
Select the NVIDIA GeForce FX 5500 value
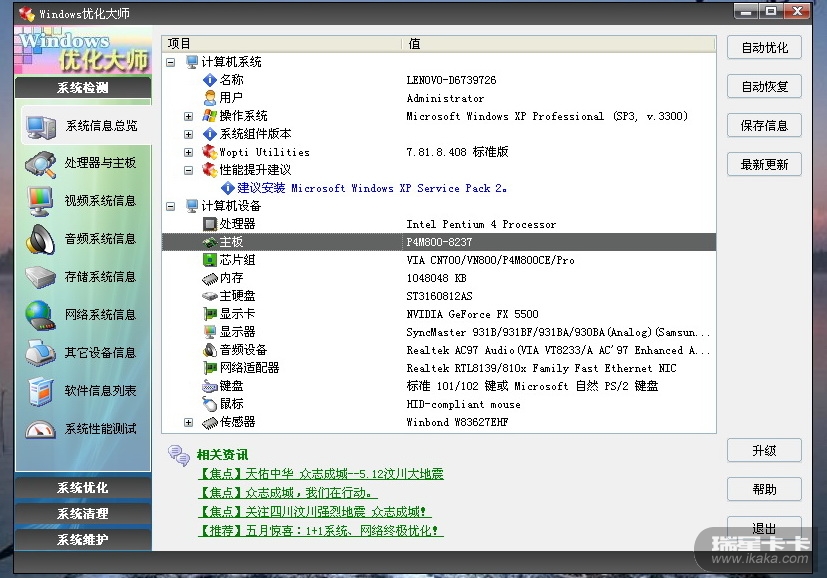pos(473,314)
